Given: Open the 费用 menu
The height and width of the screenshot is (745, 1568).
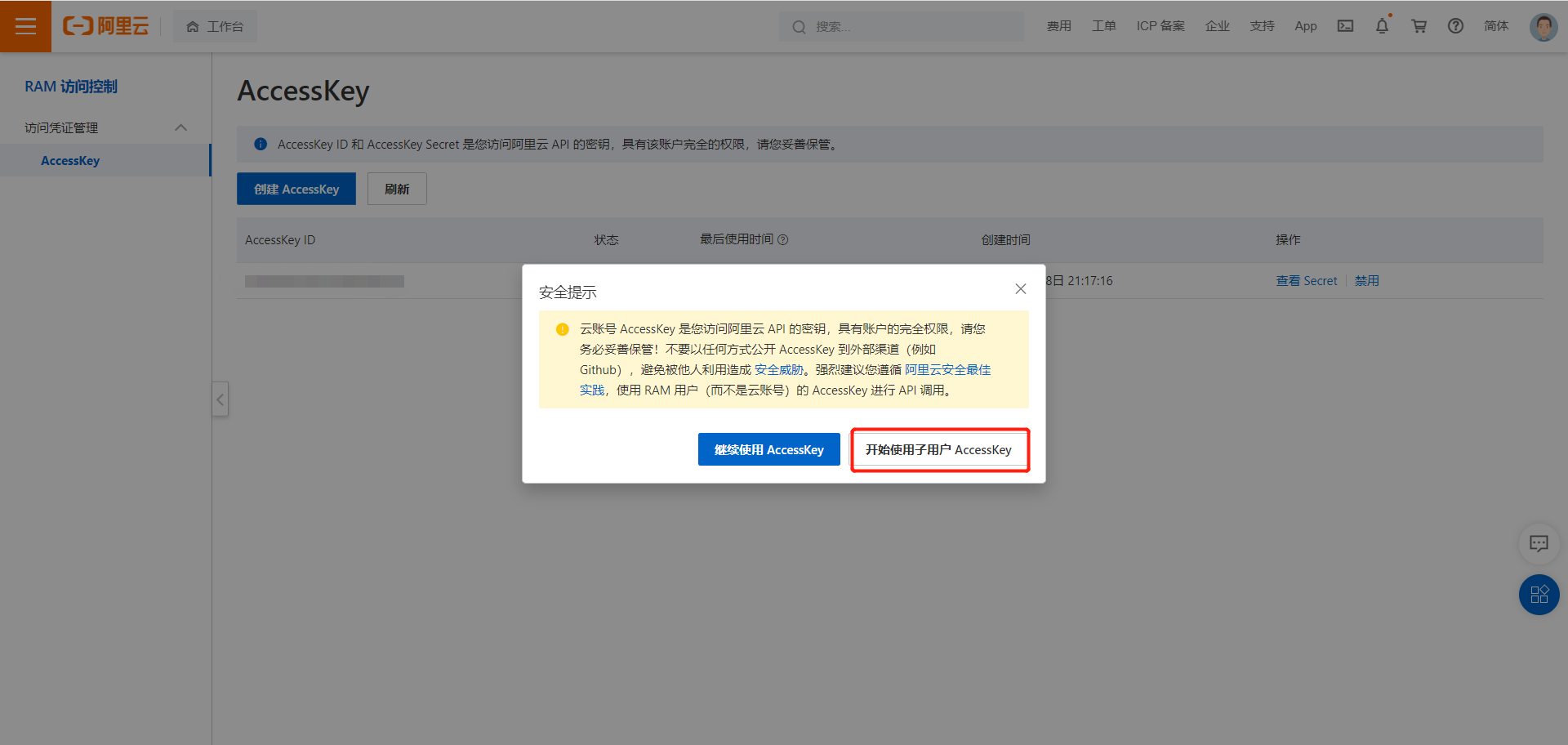Looking at the screenshot, I should point(1058,26).
